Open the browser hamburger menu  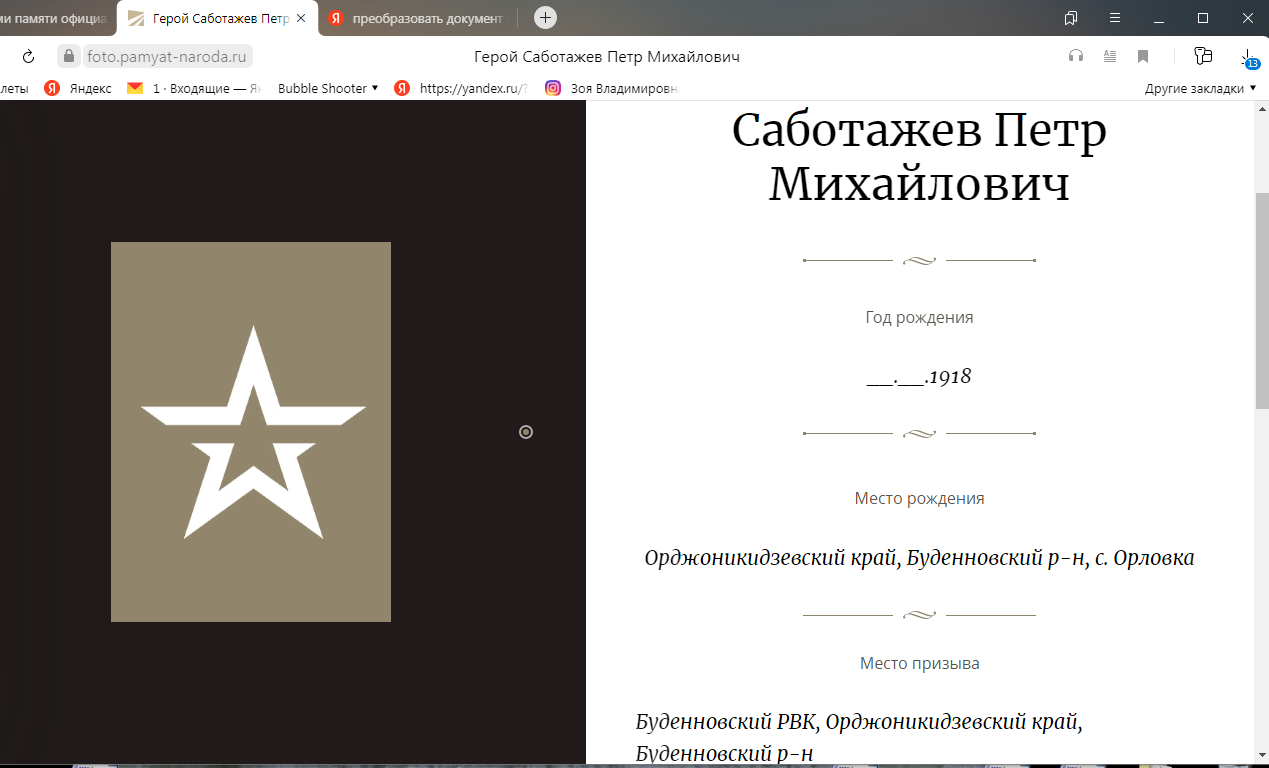pos(1115,18)
